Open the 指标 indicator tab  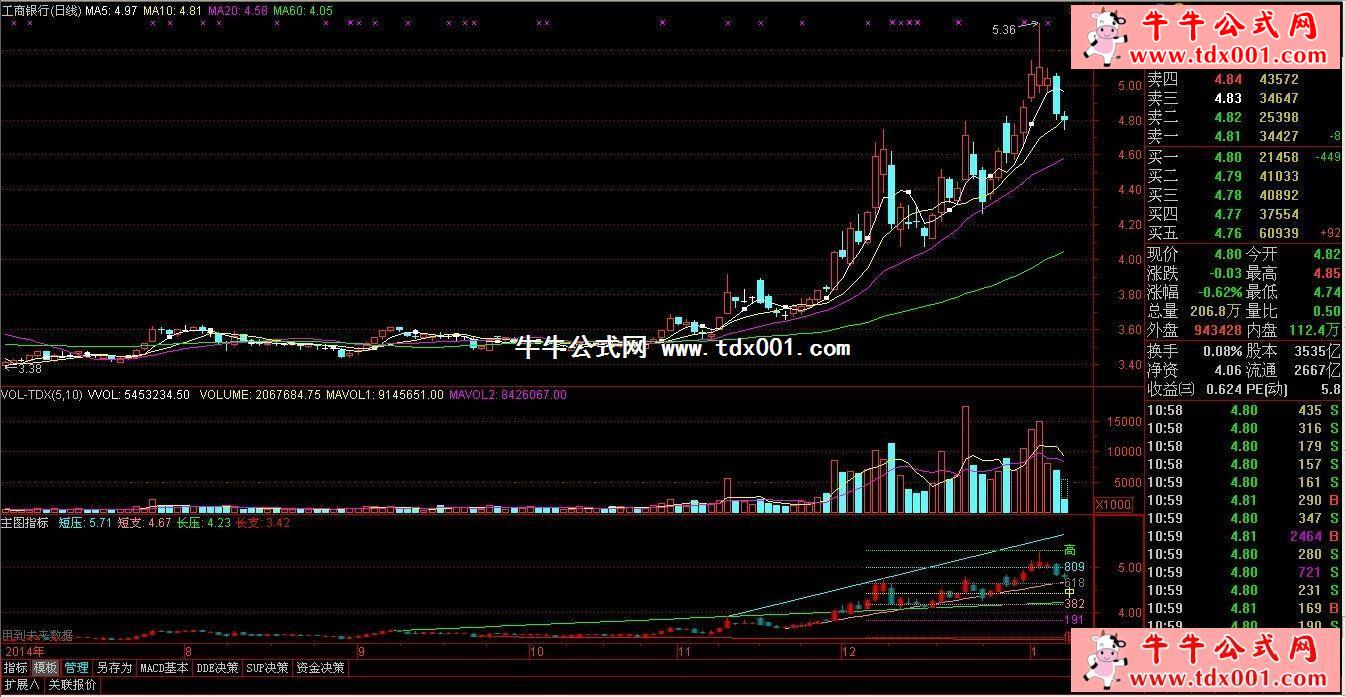coord(15,667)
